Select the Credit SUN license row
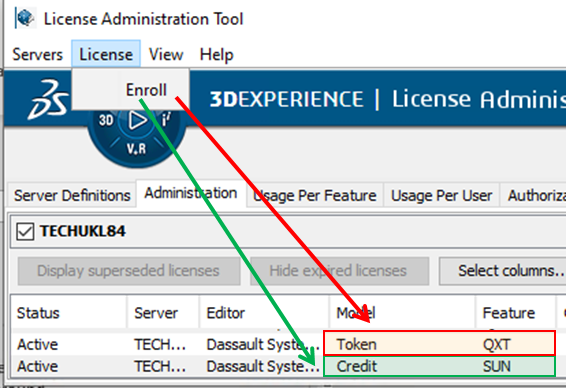The height and width of the screenshot is (388, 566). click(x=283, y=366)
